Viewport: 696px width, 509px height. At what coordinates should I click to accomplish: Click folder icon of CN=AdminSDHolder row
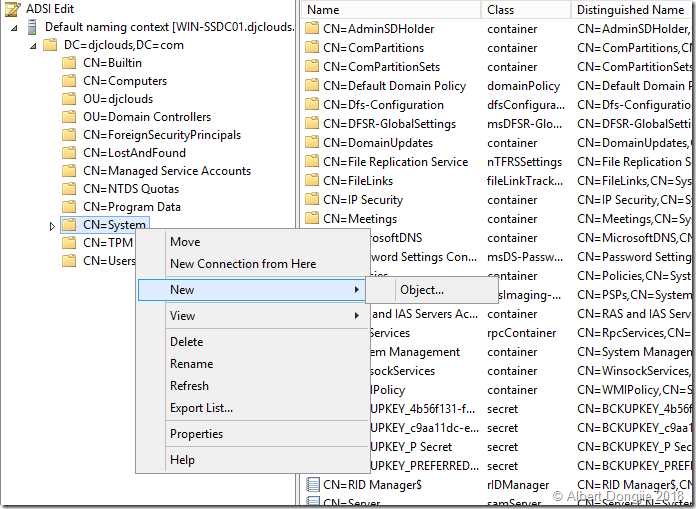click(x=312, y=28)
